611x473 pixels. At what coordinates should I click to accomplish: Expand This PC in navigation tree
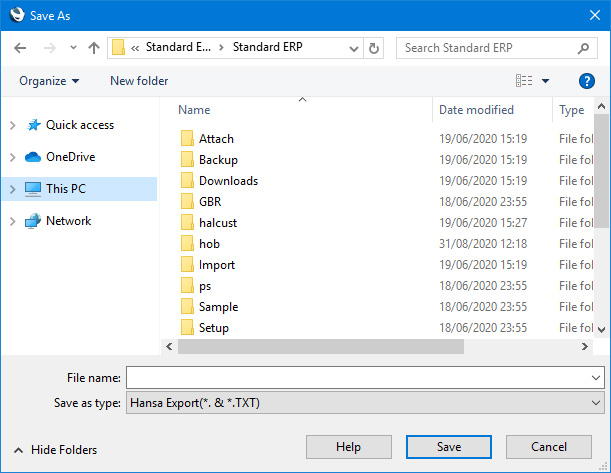(x=12, y=189)
